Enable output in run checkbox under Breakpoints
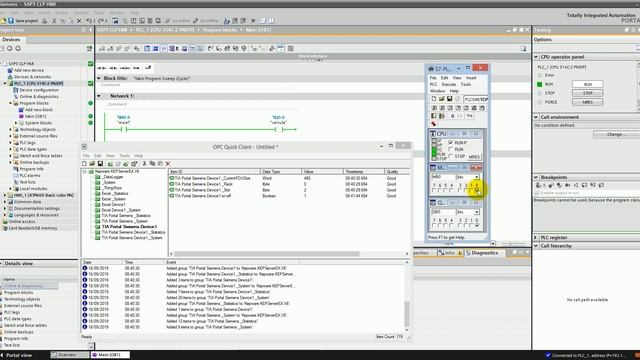The image size is (640, 360). [x=537, y=193]
